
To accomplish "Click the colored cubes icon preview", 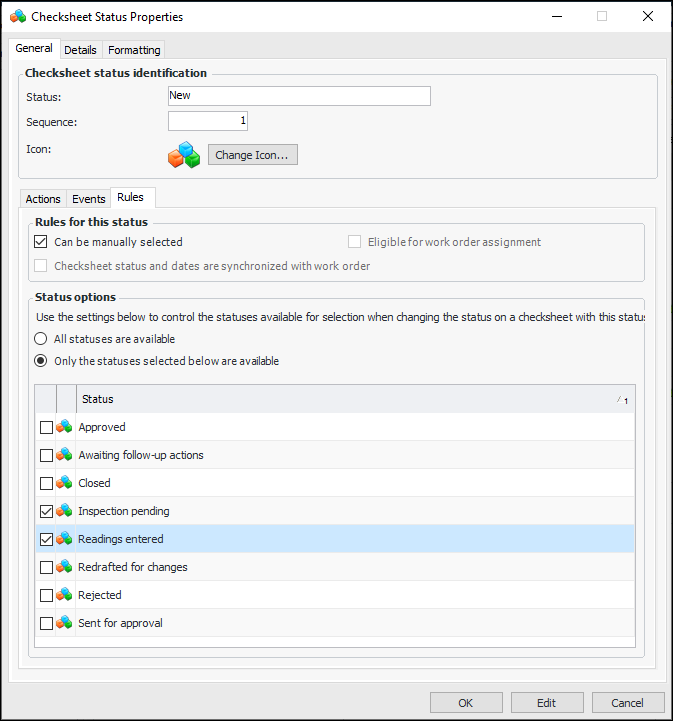I will pyautogui.click(x=184, y=155).
